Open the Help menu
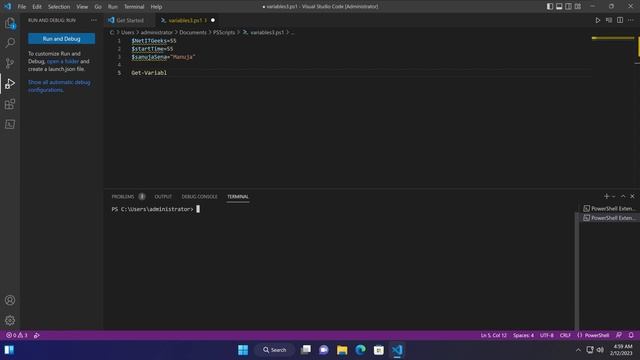 pos(156,7)
